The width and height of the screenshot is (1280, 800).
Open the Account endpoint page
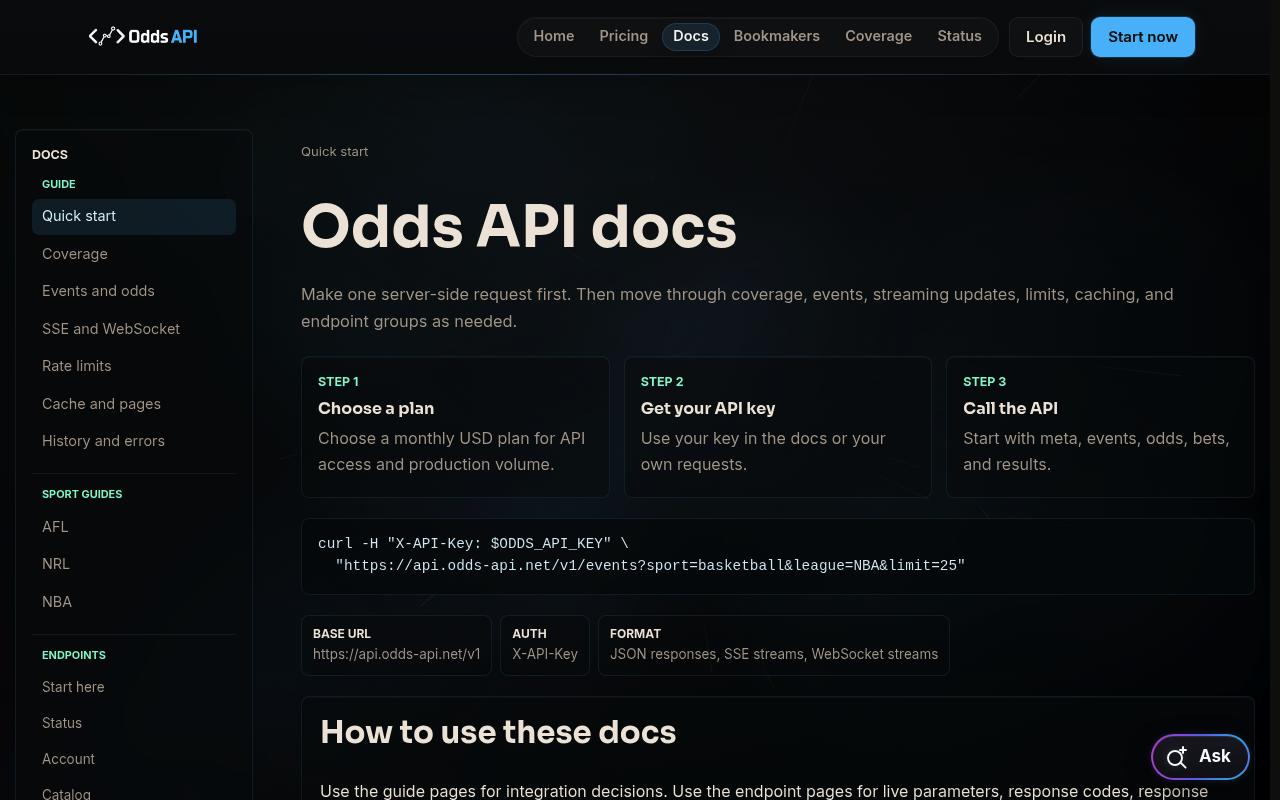click(x=134, y=759)
